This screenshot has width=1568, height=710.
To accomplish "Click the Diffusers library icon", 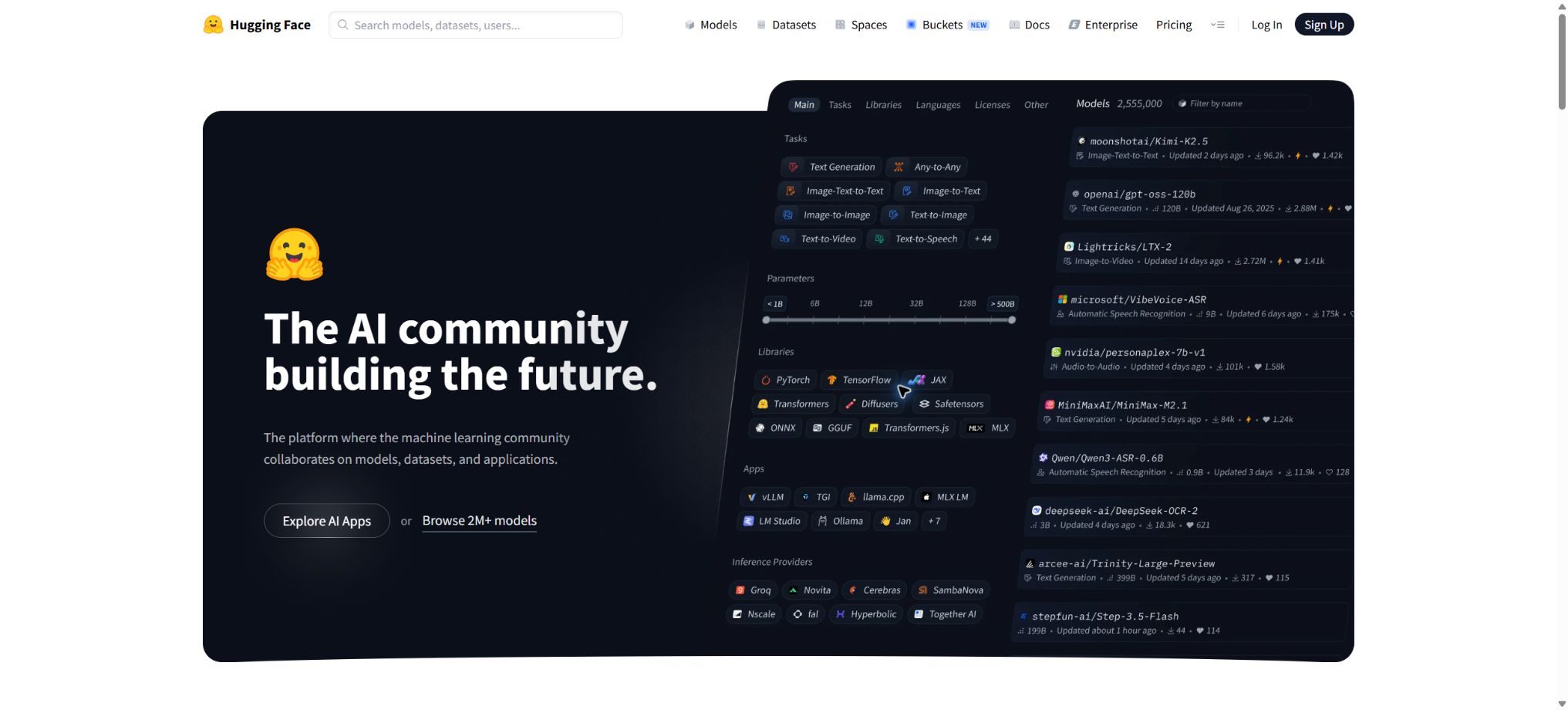I will pos(851,404).
